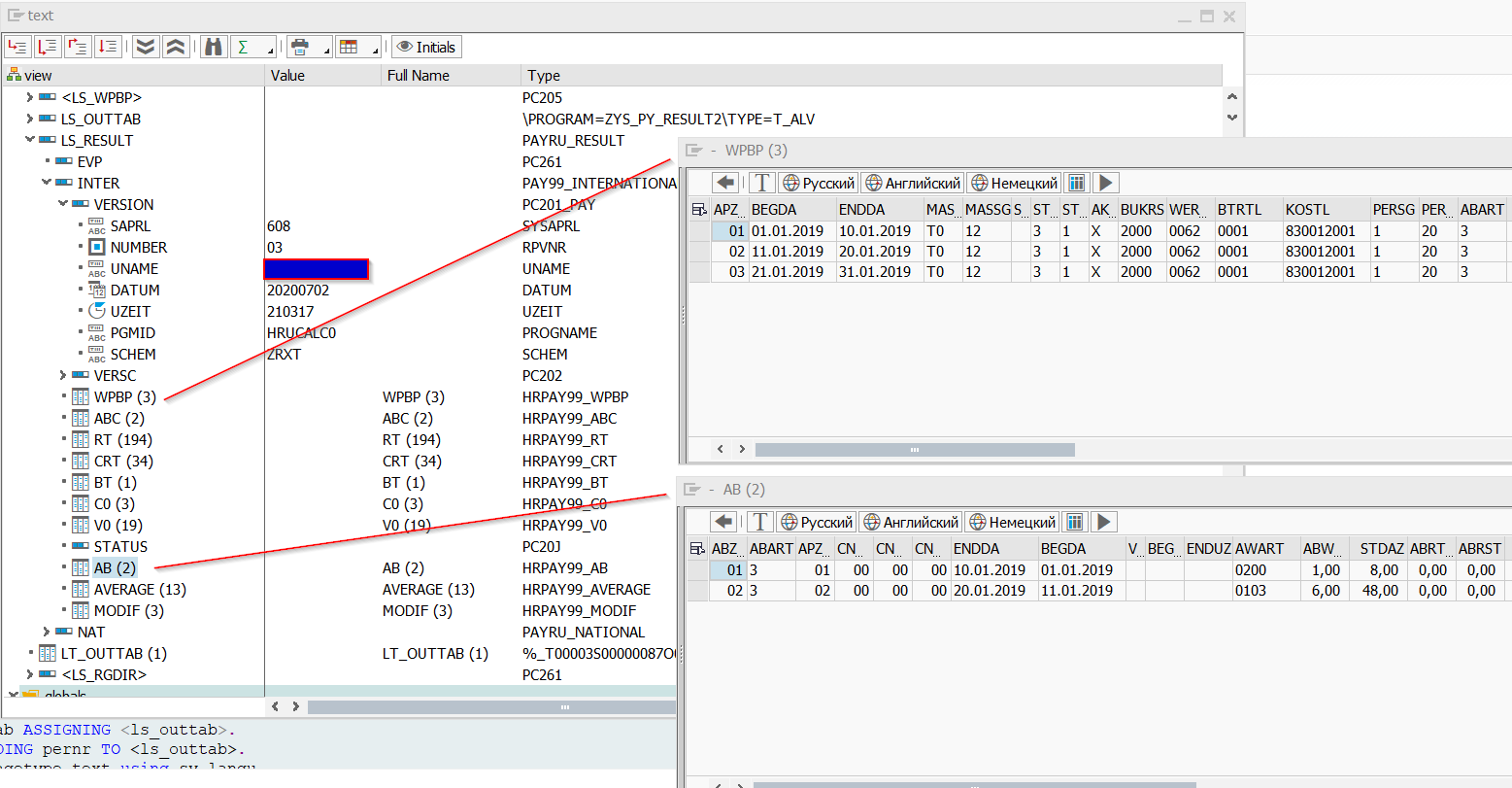The width and height of the screenshot is (1512, 788).
Task: Click the AWART column header in AB table
Action: point(1266,548)
